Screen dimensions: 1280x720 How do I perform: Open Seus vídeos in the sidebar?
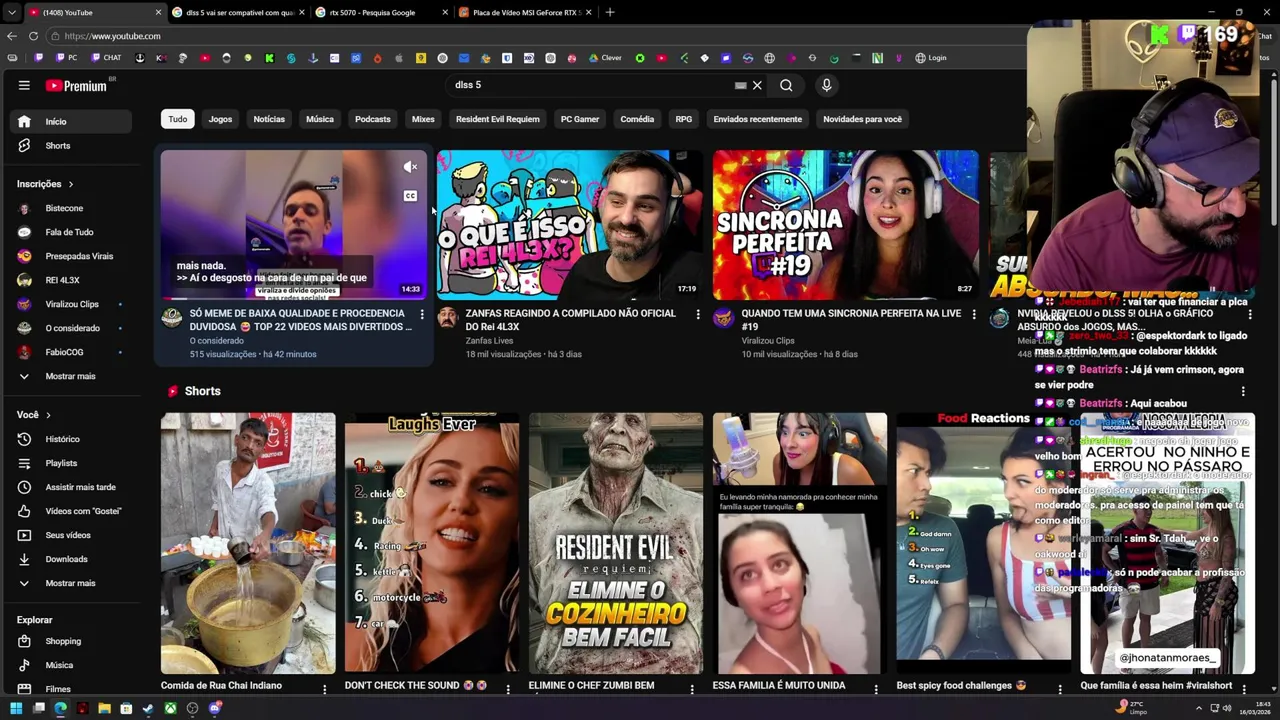click(x=70, y=535)
